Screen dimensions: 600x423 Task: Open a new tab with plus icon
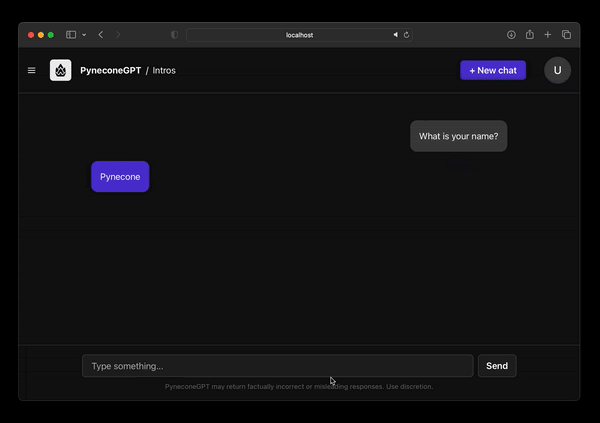548,35
